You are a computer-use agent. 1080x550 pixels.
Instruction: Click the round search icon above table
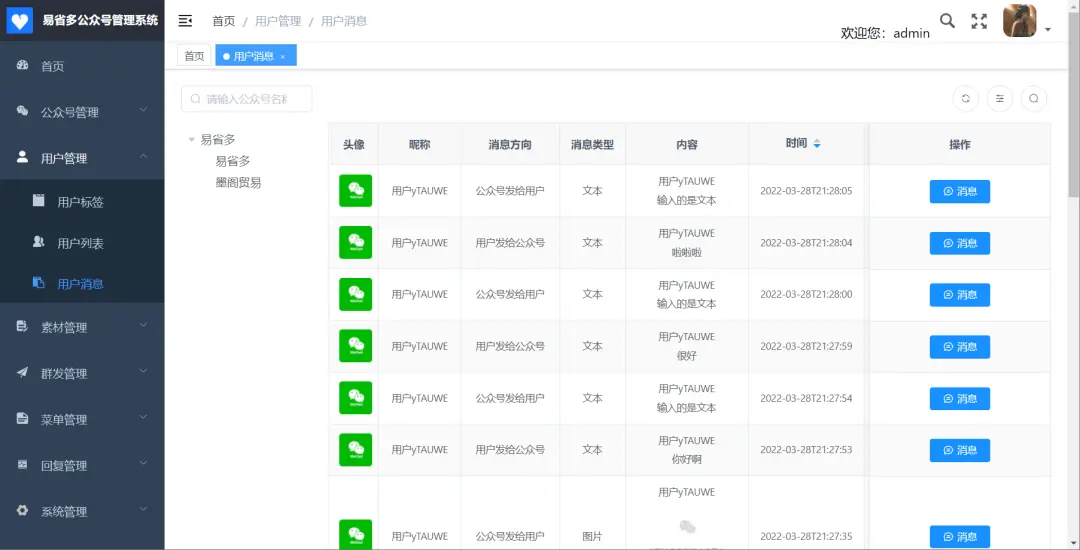[x=1033, y=98]
